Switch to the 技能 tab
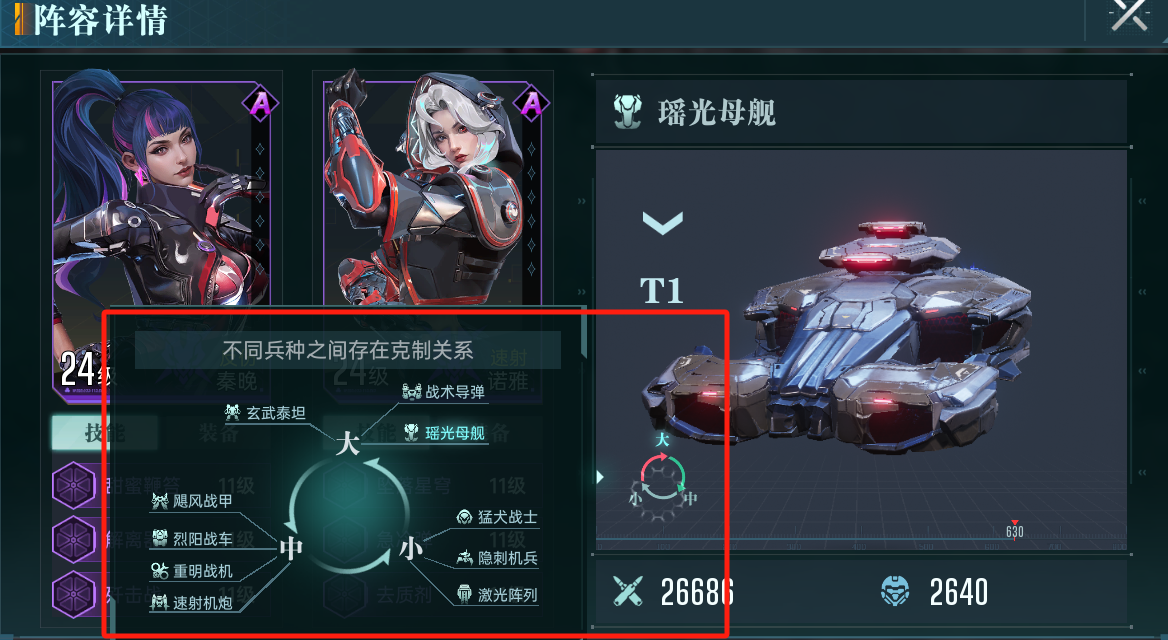This screenshot has height=640, width=1168. (x=104, y=433)
